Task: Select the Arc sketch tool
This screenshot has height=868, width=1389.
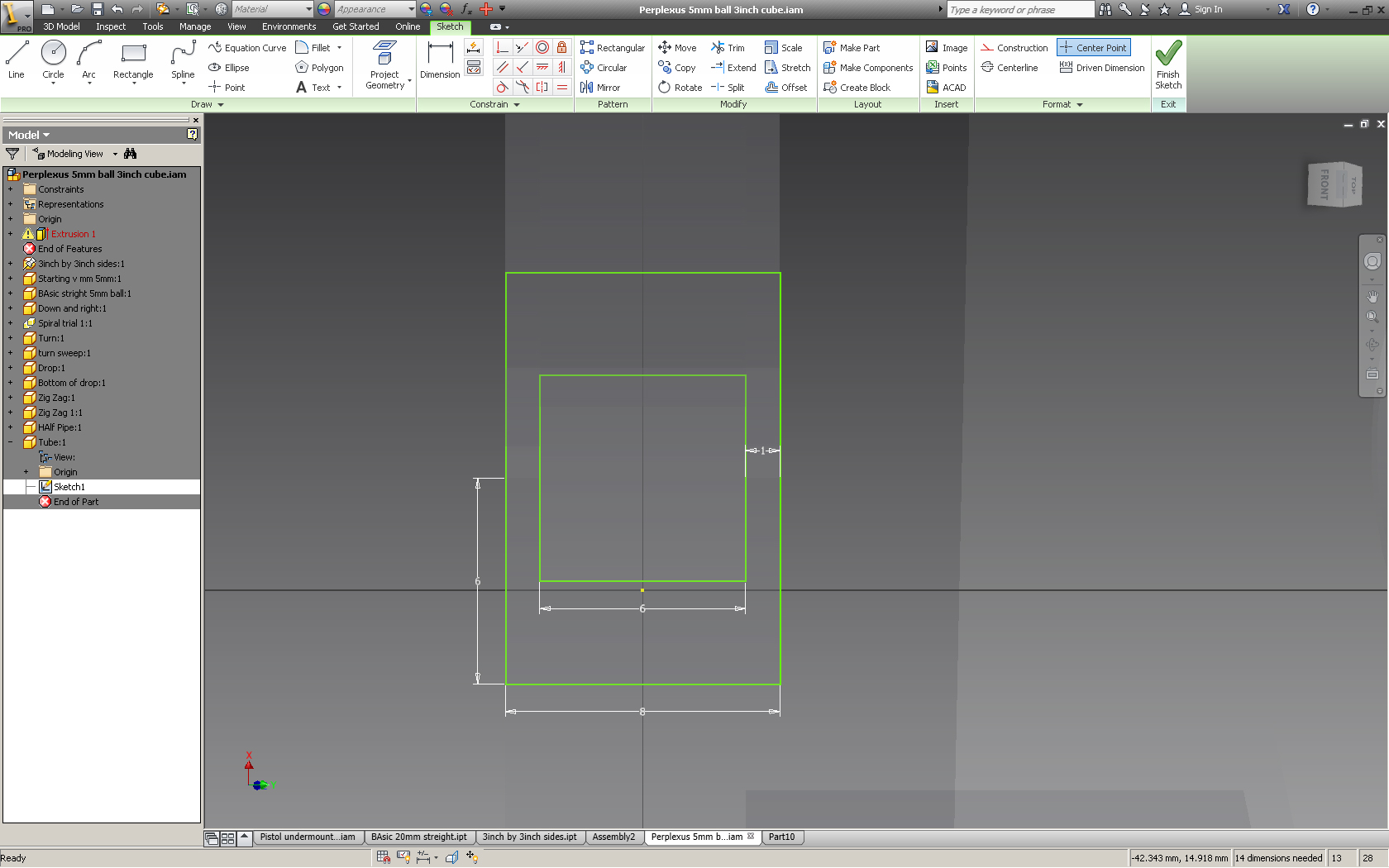Action: coord(88,60)
